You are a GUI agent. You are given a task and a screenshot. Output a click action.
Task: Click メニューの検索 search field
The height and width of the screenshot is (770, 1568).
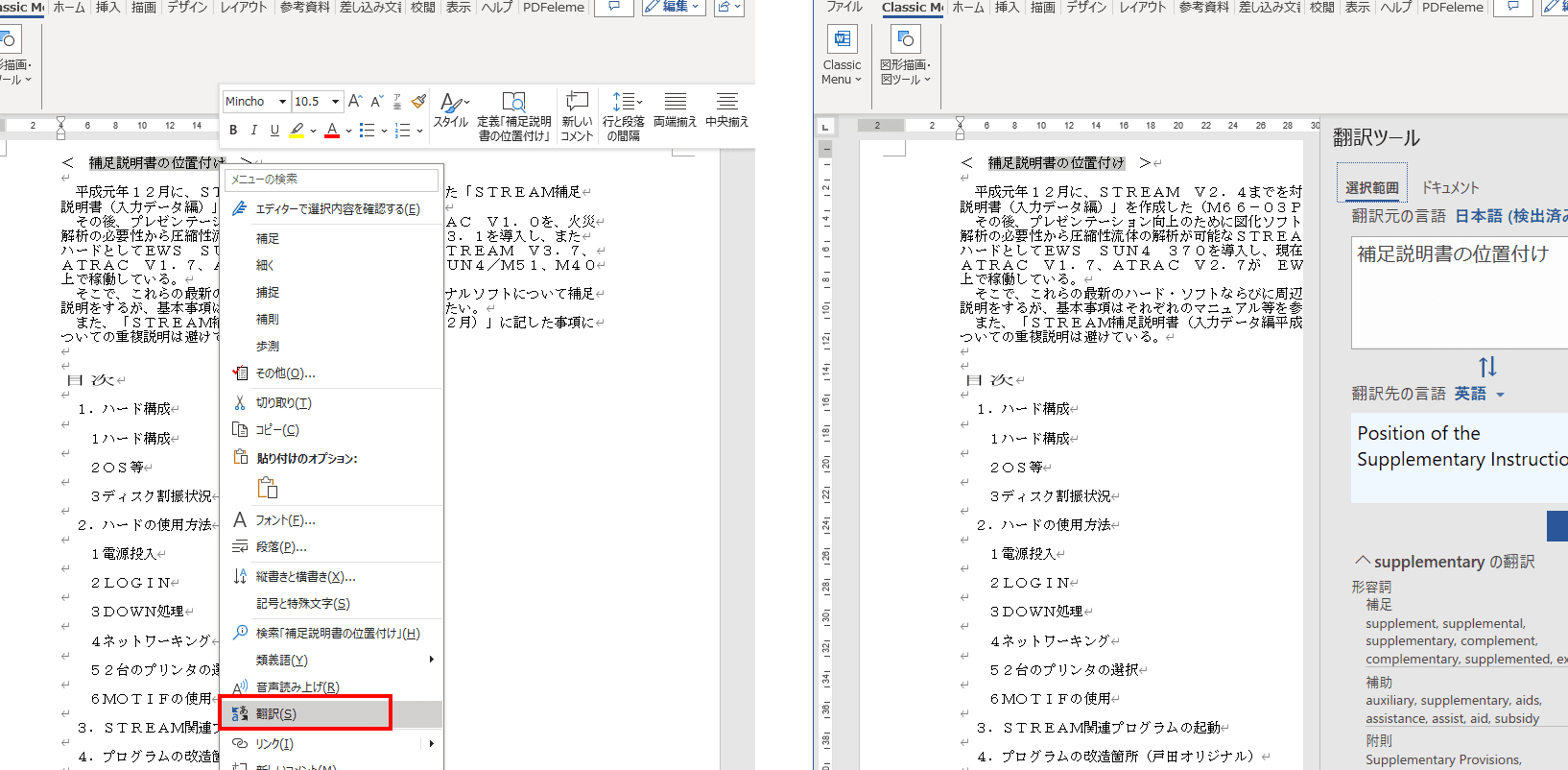tap(332, 180)
